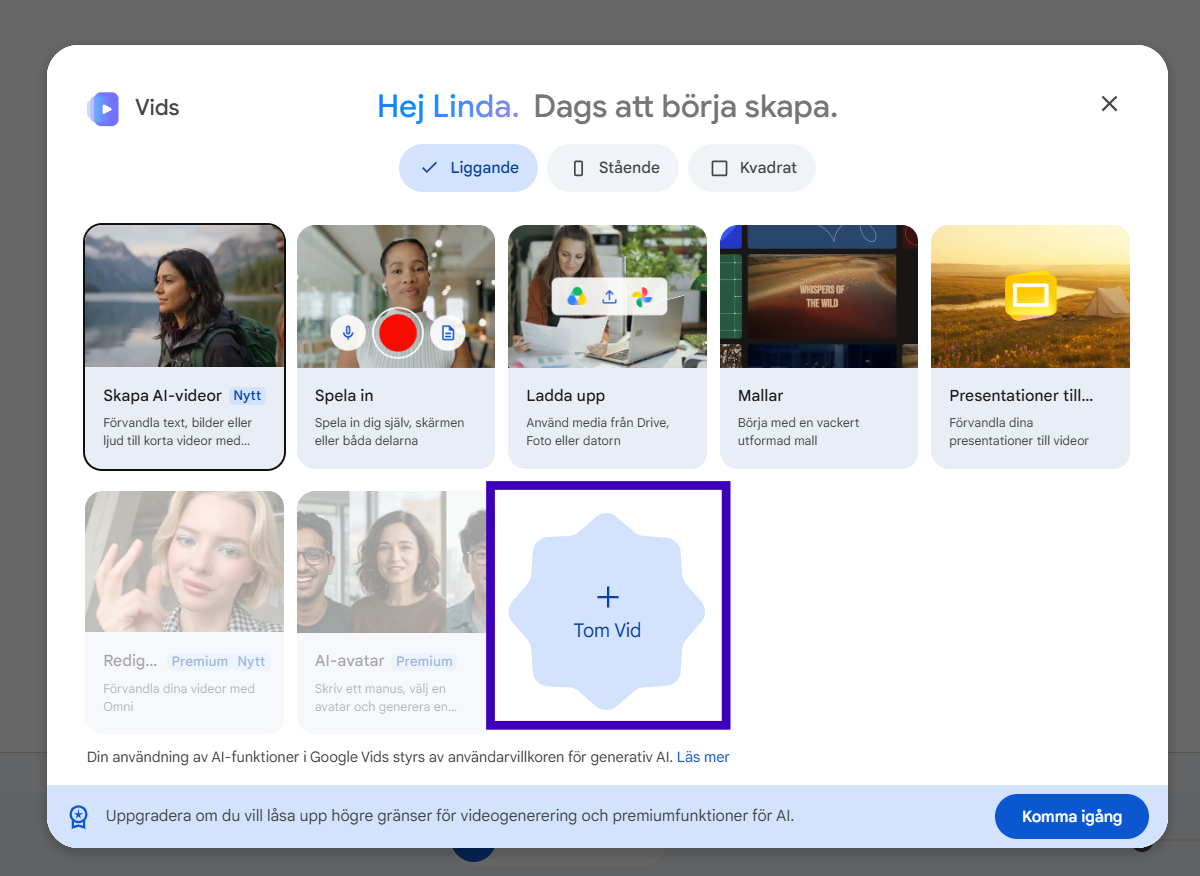Click the Premium AI-avatar card
This screenshot has height=876, width=1200.
391,612
